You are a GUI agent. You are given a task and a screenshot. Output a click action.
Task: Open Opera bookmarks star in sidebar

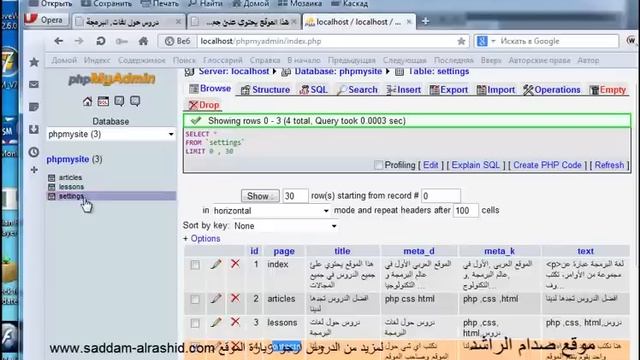point(34,62)
